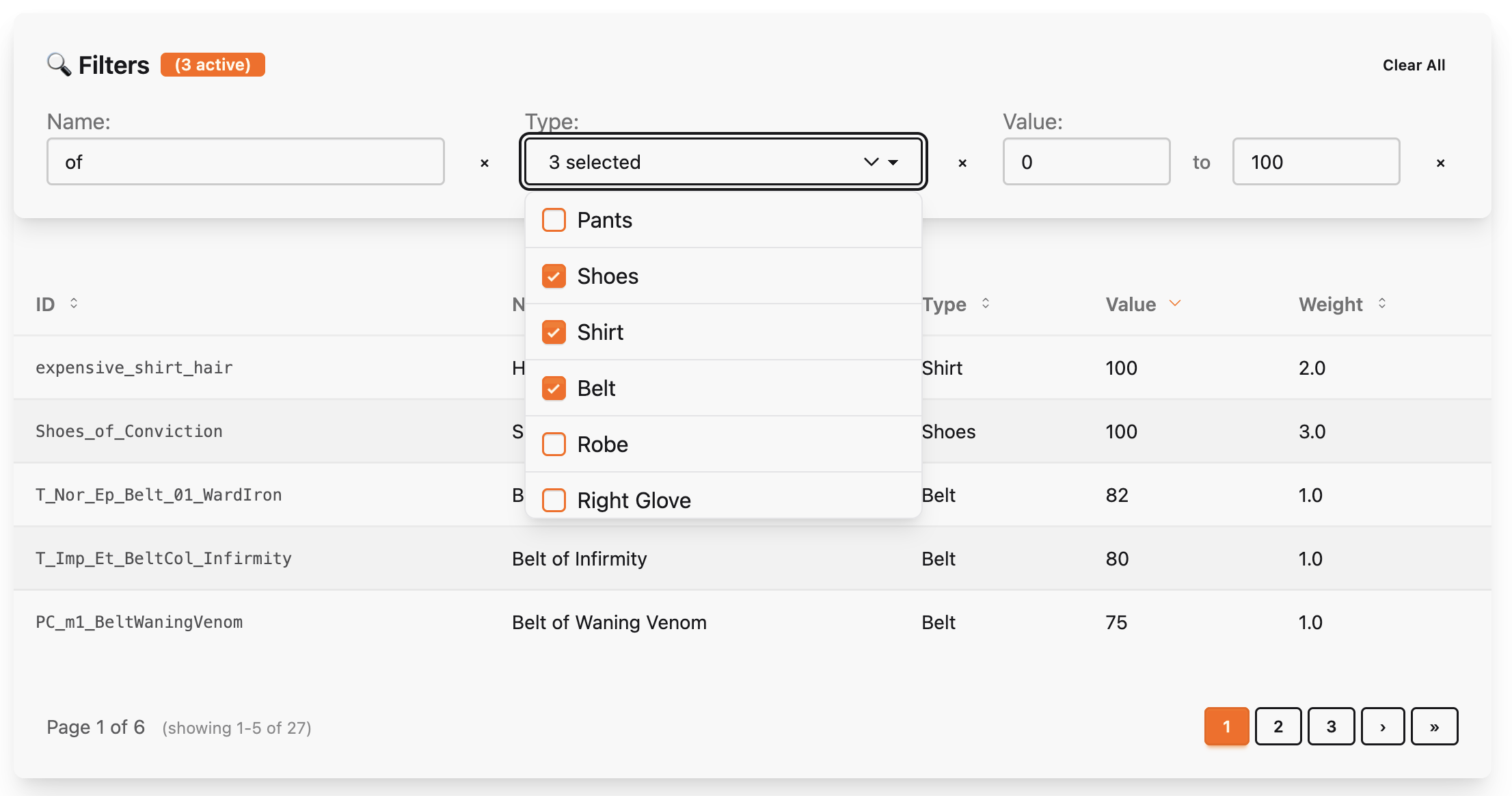Clear the Name filter using its x icon

click(x=485, y=163)
